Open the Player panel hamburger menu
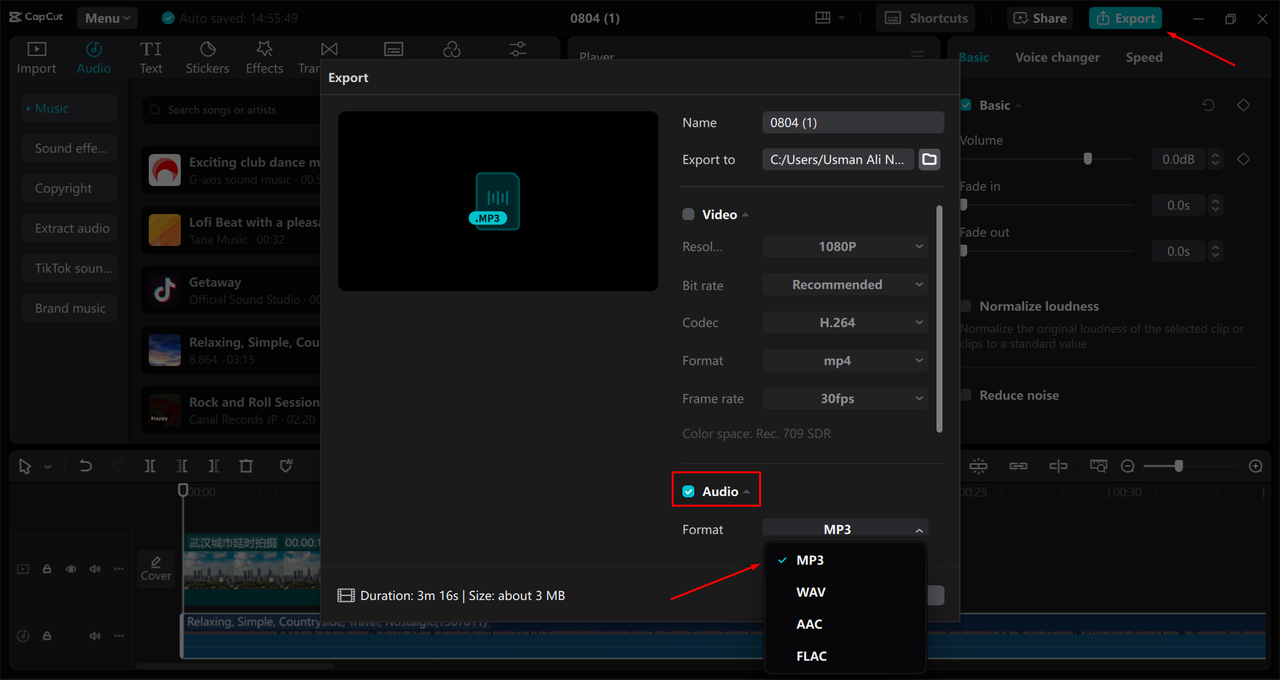The height and width of the screenshot is (680, 1280). (x=917, y=57)
